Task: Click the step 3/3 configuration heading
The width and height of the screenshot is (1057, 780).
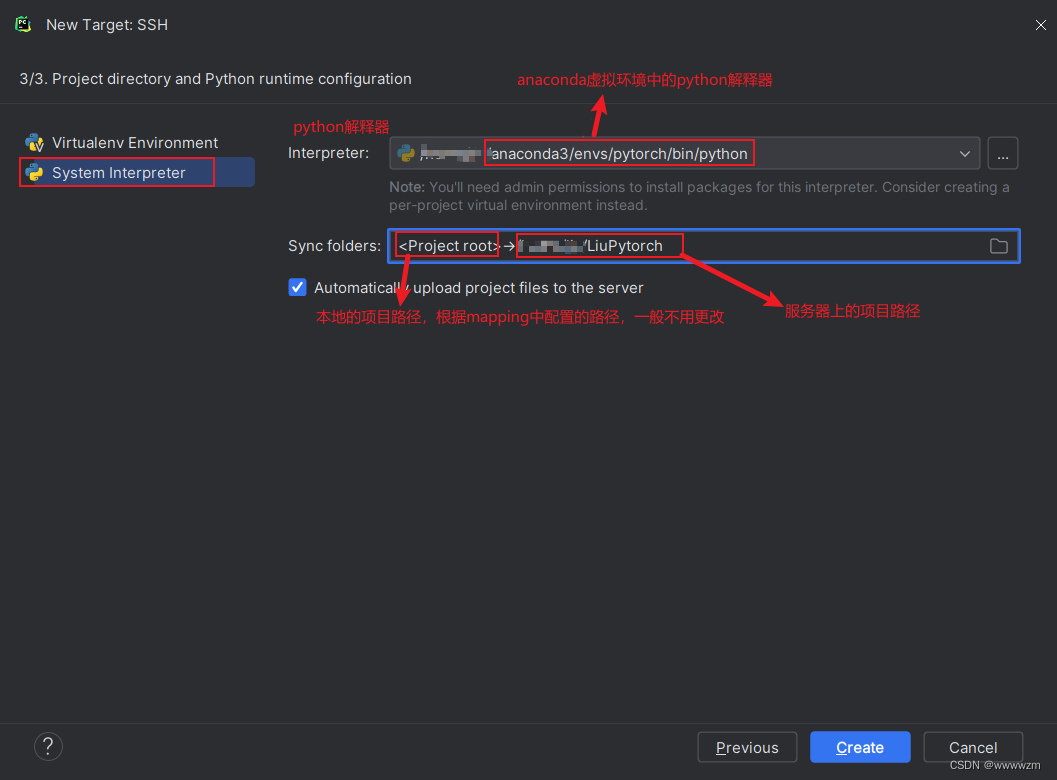Action: tap(215, 79)
